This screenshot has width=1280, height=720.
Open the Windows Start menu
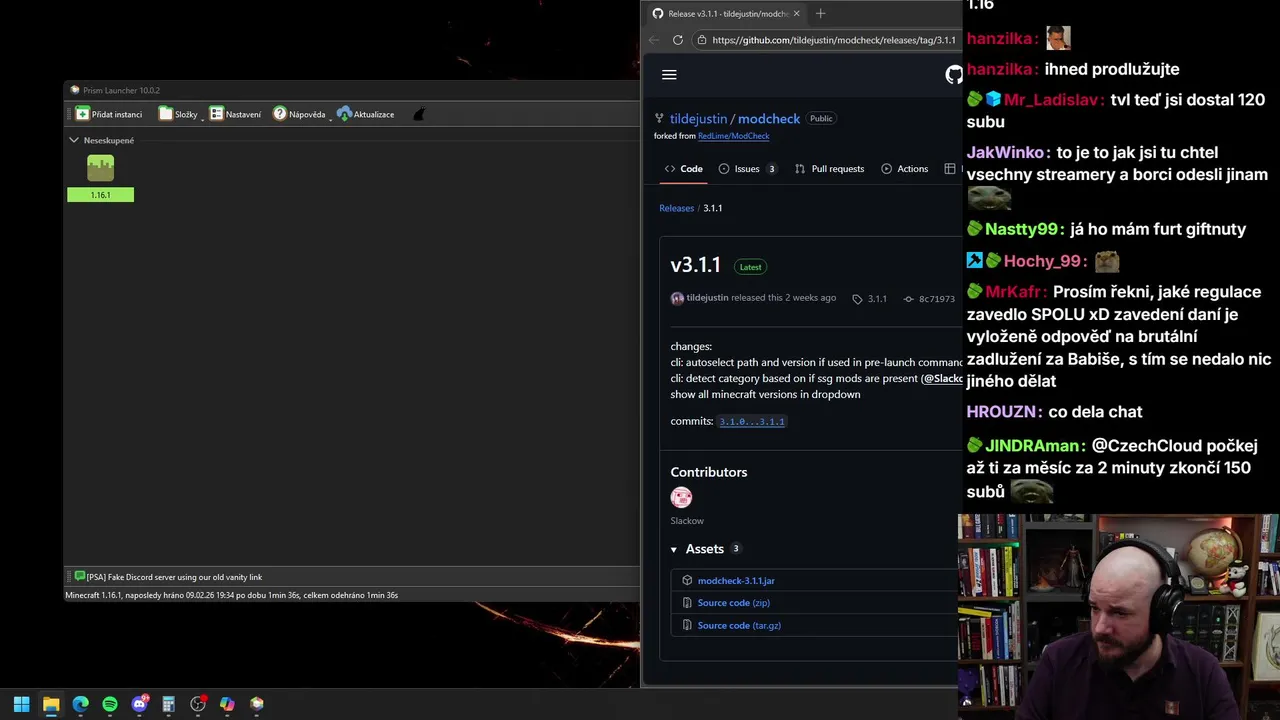pyautogui.click(x=21, y=704)
